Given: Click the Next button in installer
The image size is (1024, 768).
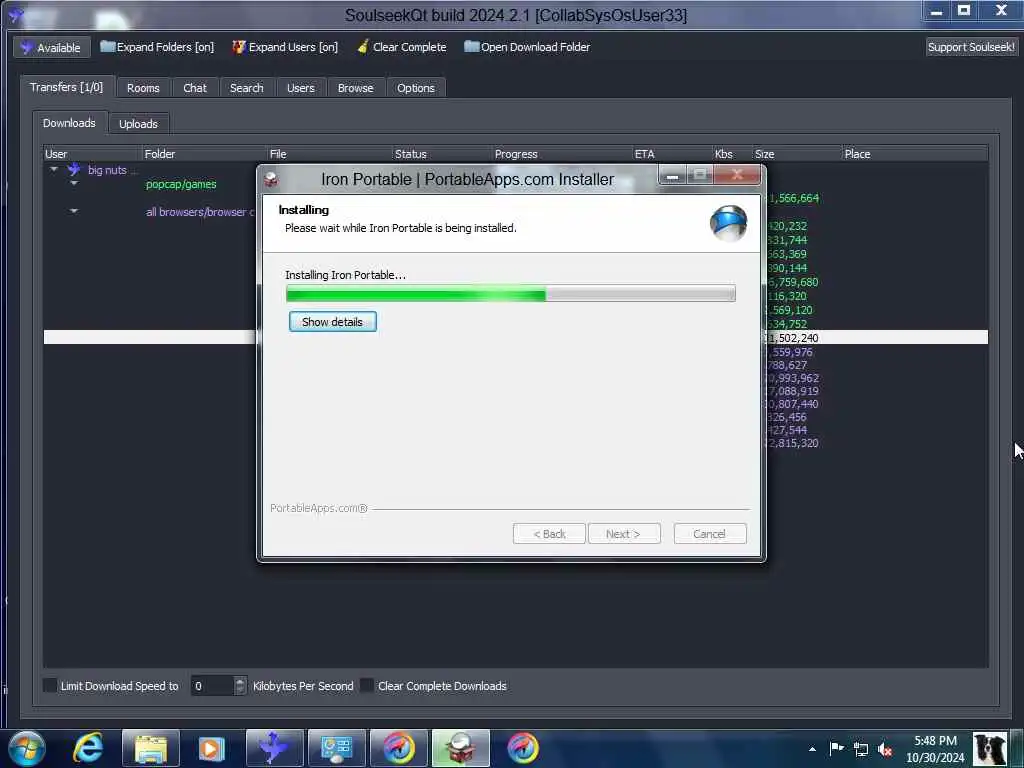Looking at the screenshot, I should click(624, 534).
